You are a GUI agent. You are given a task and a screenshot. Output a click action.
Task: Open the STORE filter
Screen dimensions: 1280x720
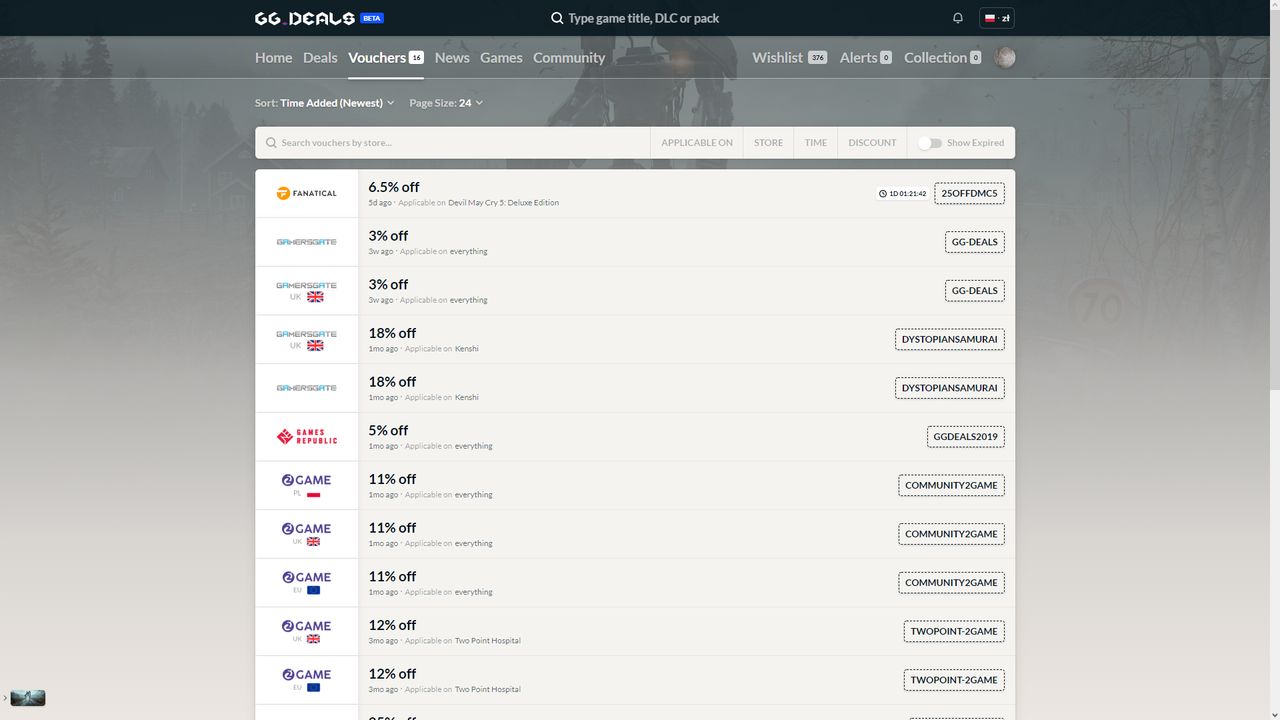click(x=768, y=143)
